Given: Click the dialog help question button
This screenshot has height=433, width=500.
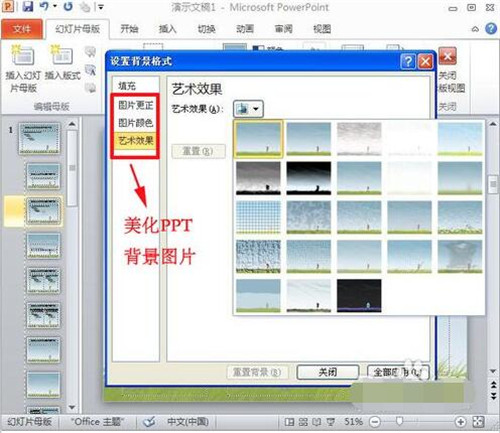Looking at the screenshot, I should (408, 62).
